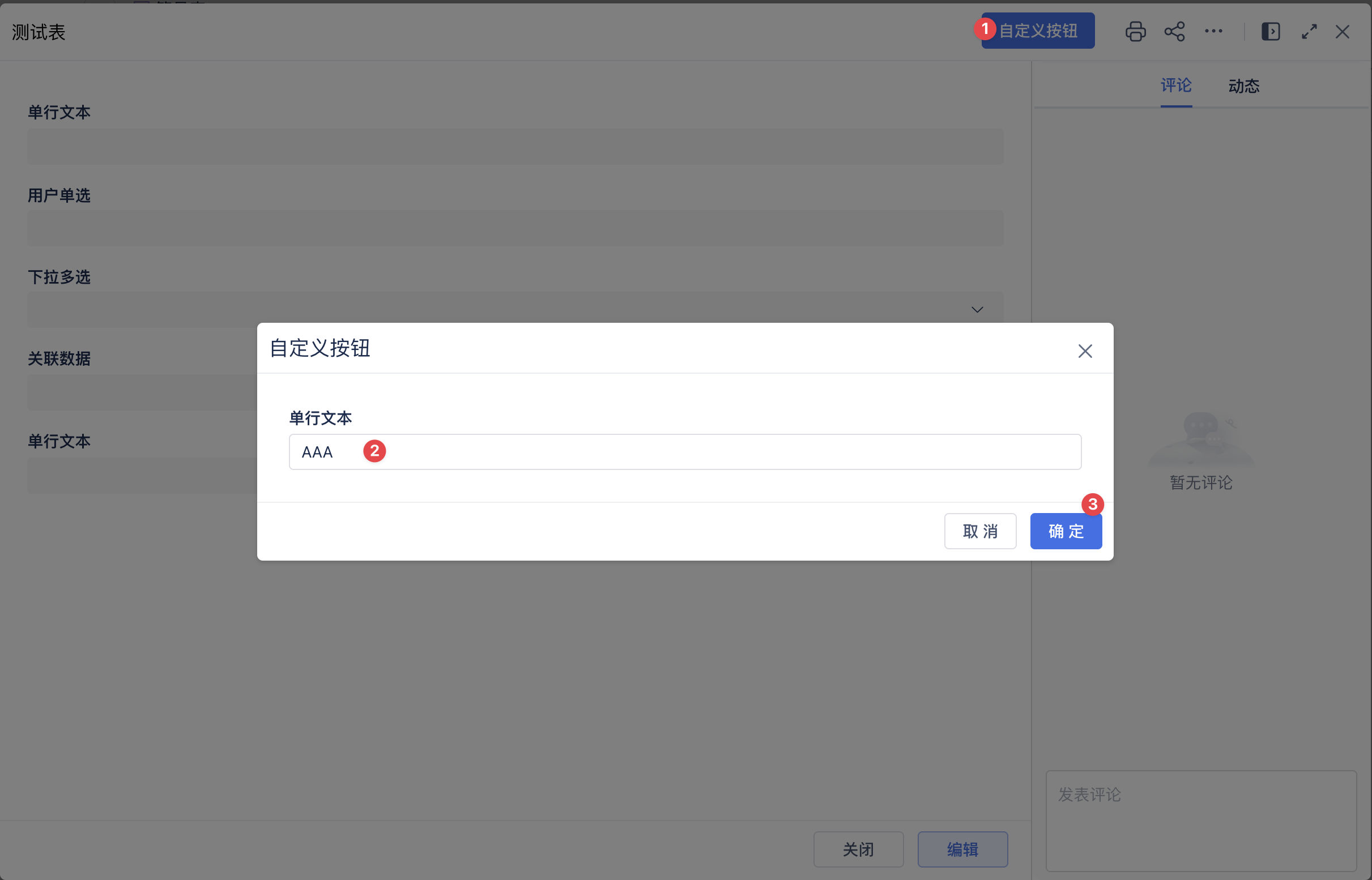Select the 评论 tab

1176,86
